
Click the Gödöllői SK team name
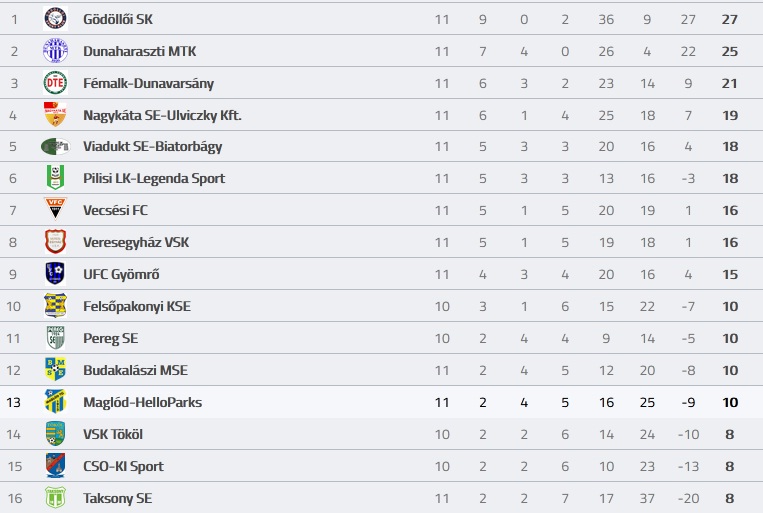point(118,19)
